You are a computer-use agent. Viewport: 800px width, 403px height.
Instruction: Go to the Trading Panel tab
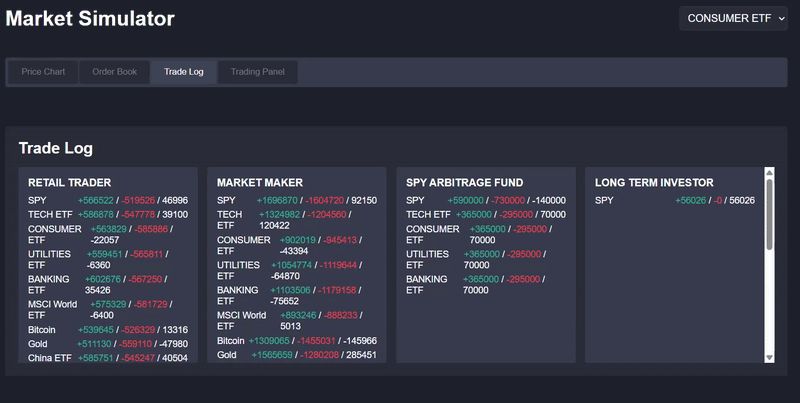(258, 72)
